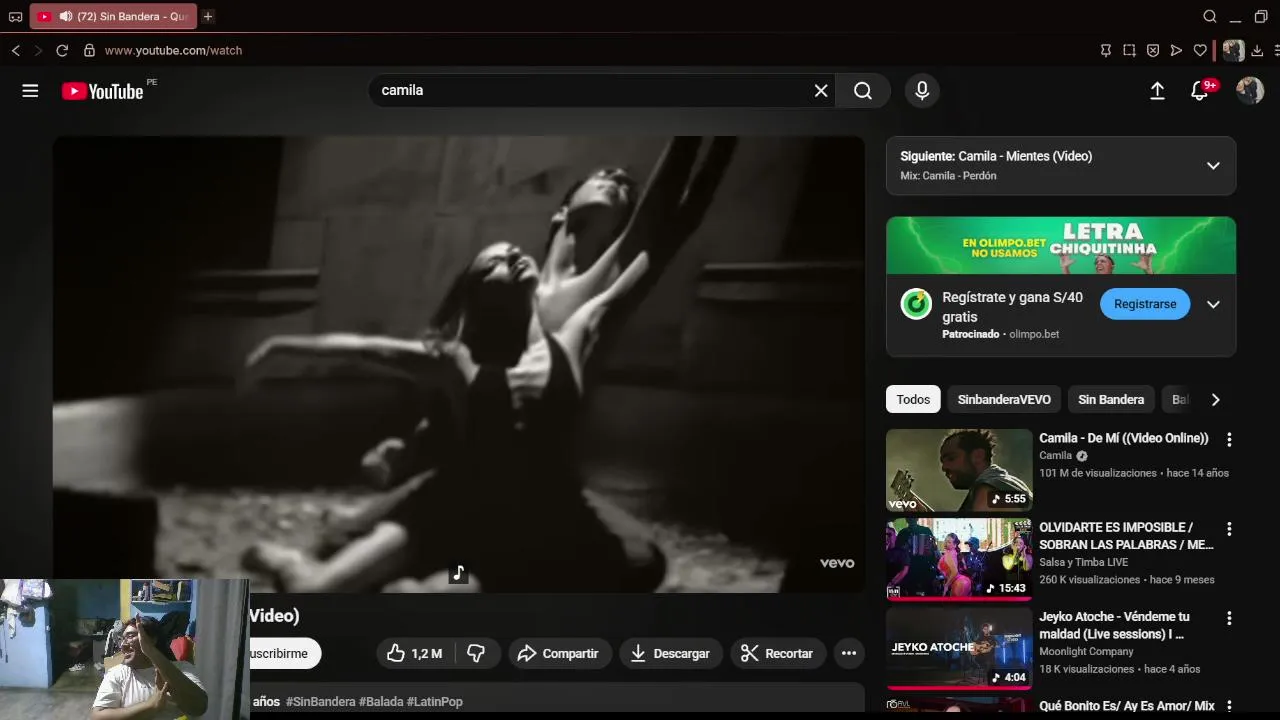Image resolution: width=1280 pixels, height=720 pixels.
Task: Click the ad blocker shield icon
Action: [1152, 50]
